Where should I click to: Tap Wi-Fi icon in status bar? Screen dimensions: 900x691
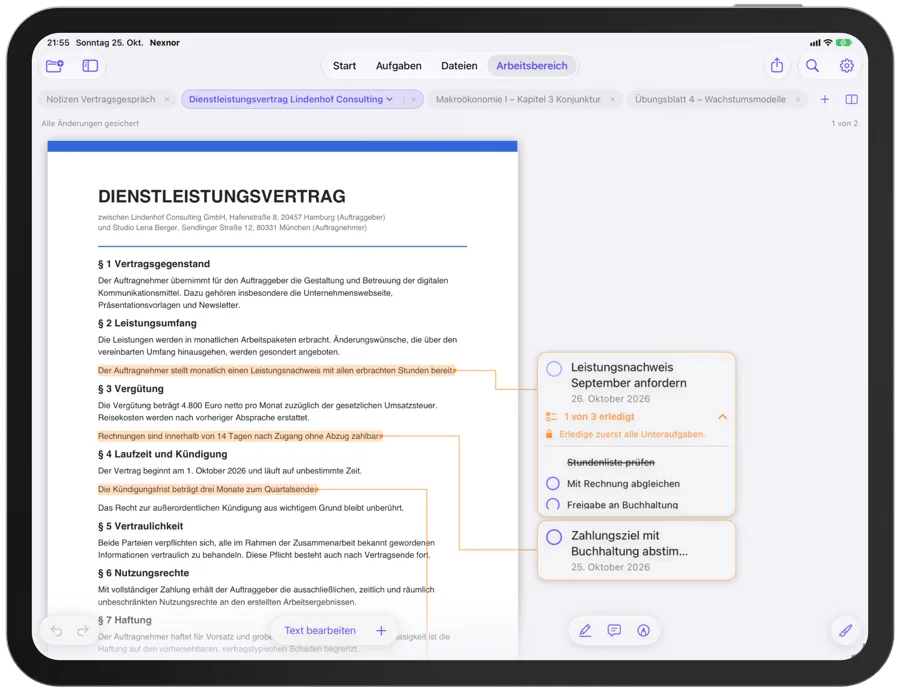[x=828, y=42]
